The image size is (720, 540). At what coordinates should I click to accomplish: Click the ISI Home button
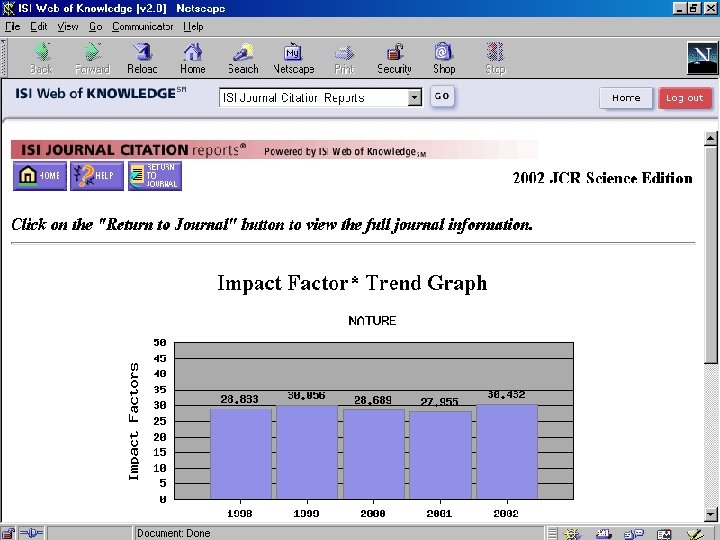(x=626, y=98)
